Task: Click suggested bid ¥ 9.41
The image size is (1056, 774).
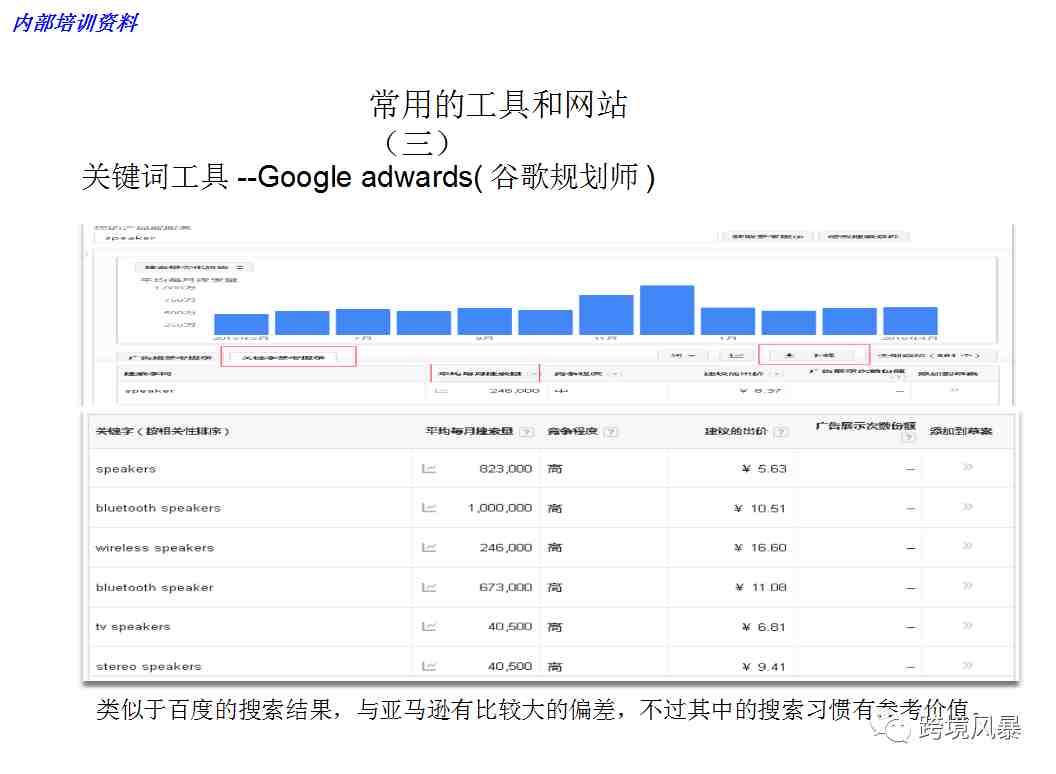Action: tap(764, 667)
